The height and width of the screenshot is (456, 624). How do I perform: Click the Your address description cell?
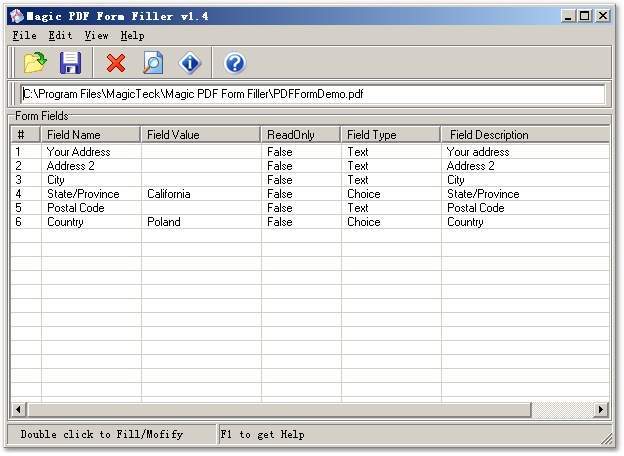pyautogui.click(x=478, y=152)
